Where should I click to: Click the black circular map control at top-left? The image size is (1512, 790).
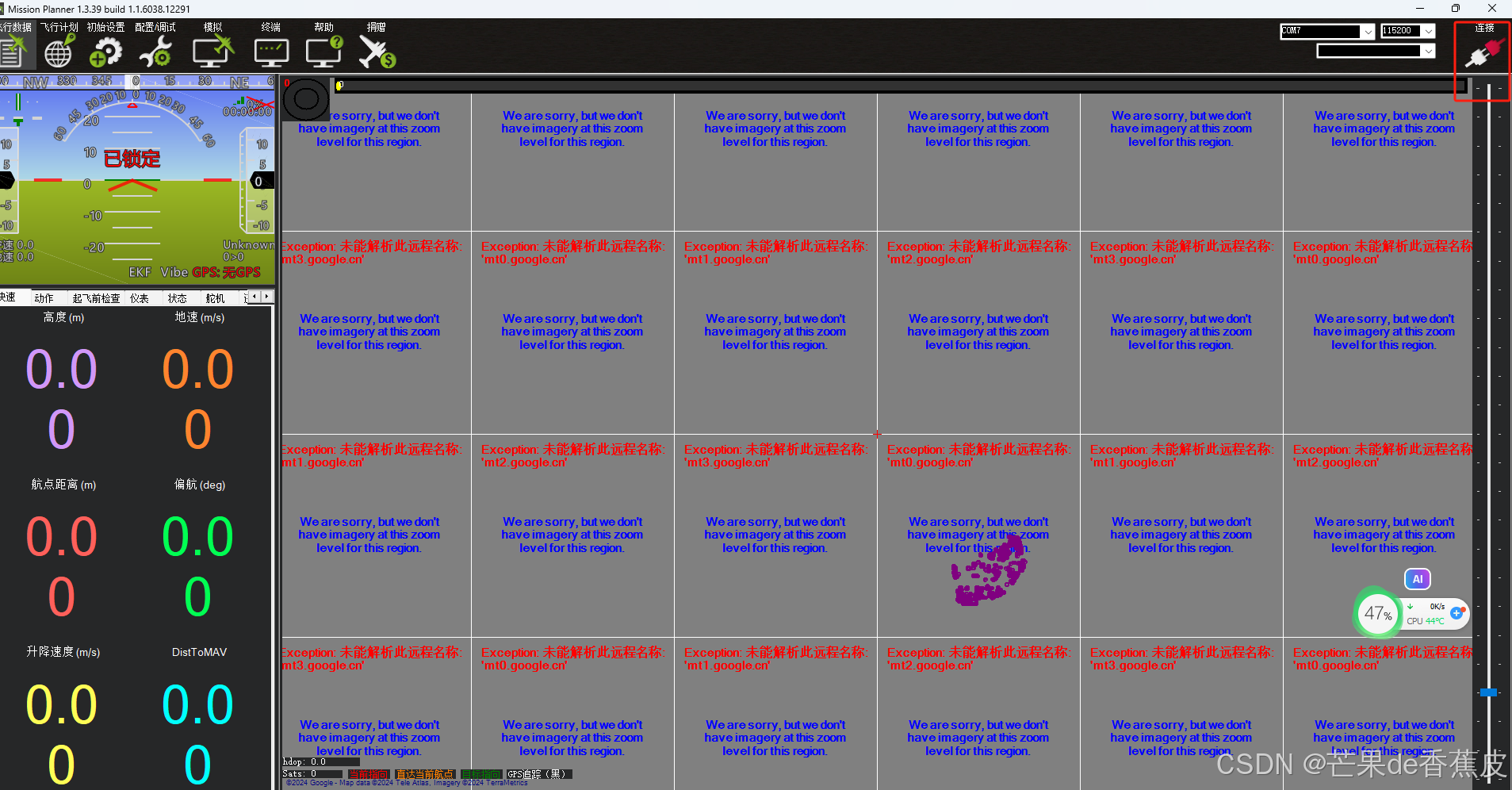point(306,99)
